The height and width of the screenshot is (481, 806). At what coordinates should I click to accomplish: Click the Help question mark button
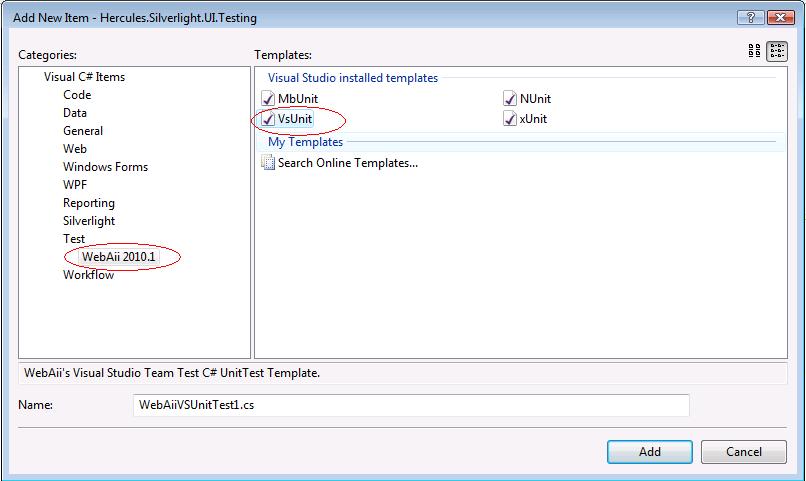click(x=745, y=19)
